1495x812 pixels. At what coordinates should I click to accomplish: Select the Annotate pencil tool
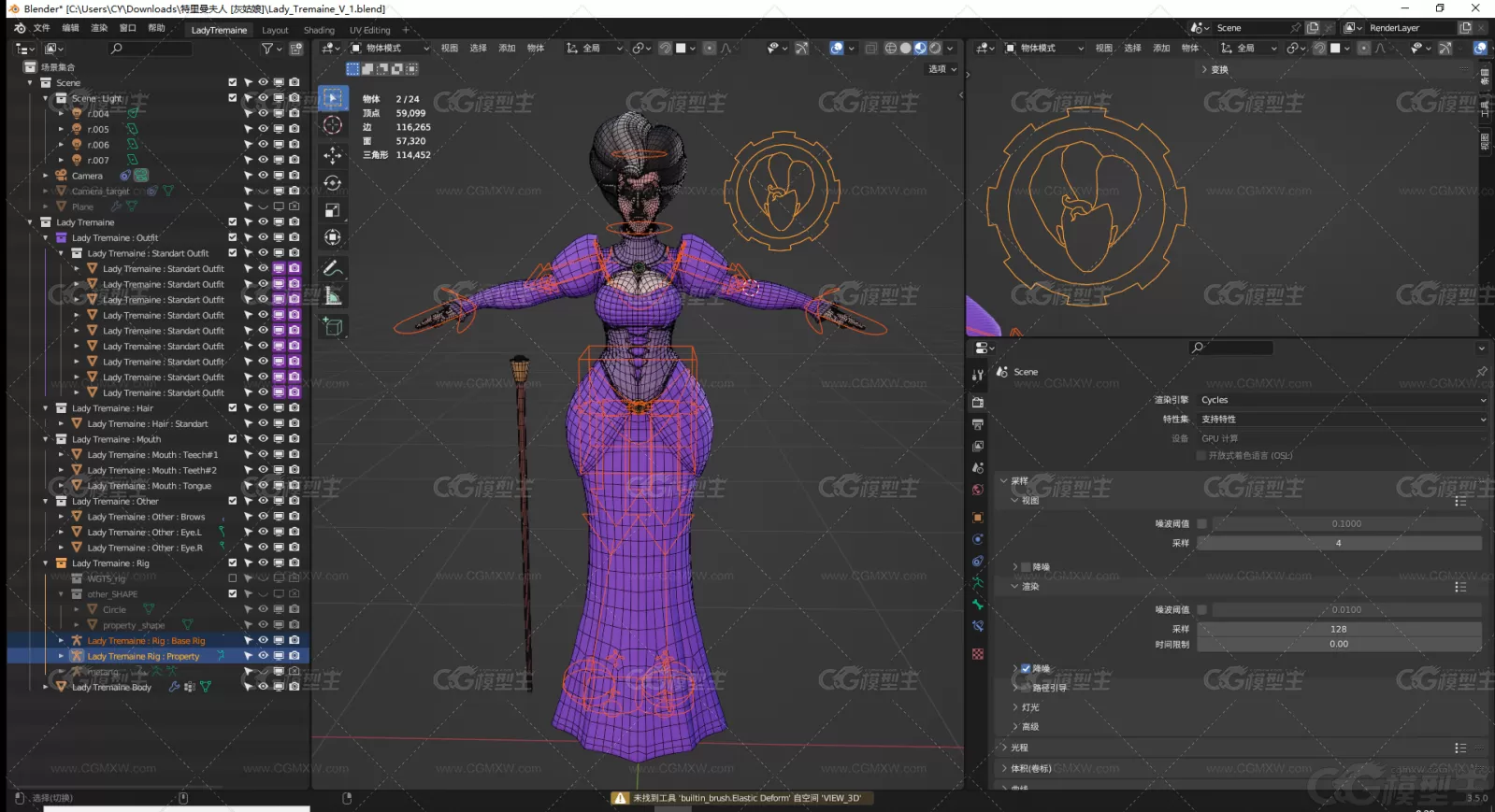pos(333,268)
